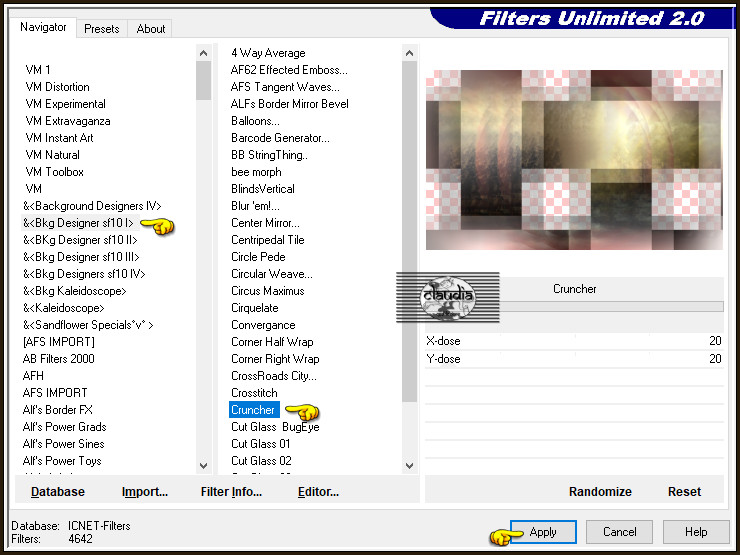Switch to the Presets tab
The width and height of the screenshot is (740, 555).
click(x=101, y=29)
